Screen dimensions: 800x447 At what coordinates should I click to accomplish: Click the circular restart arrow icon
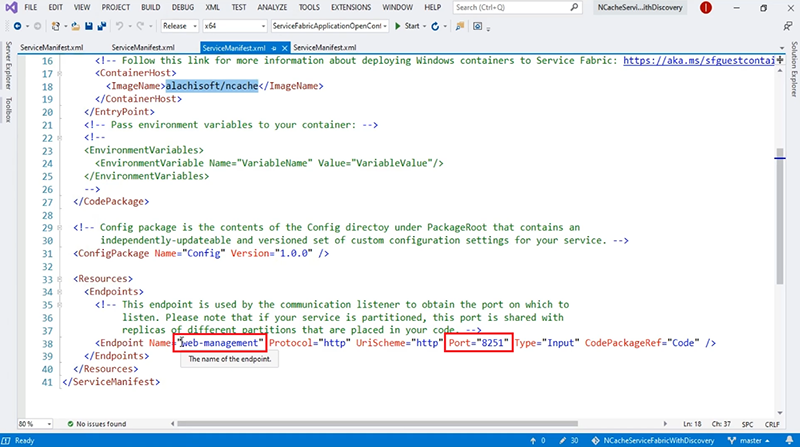point(435,26)
